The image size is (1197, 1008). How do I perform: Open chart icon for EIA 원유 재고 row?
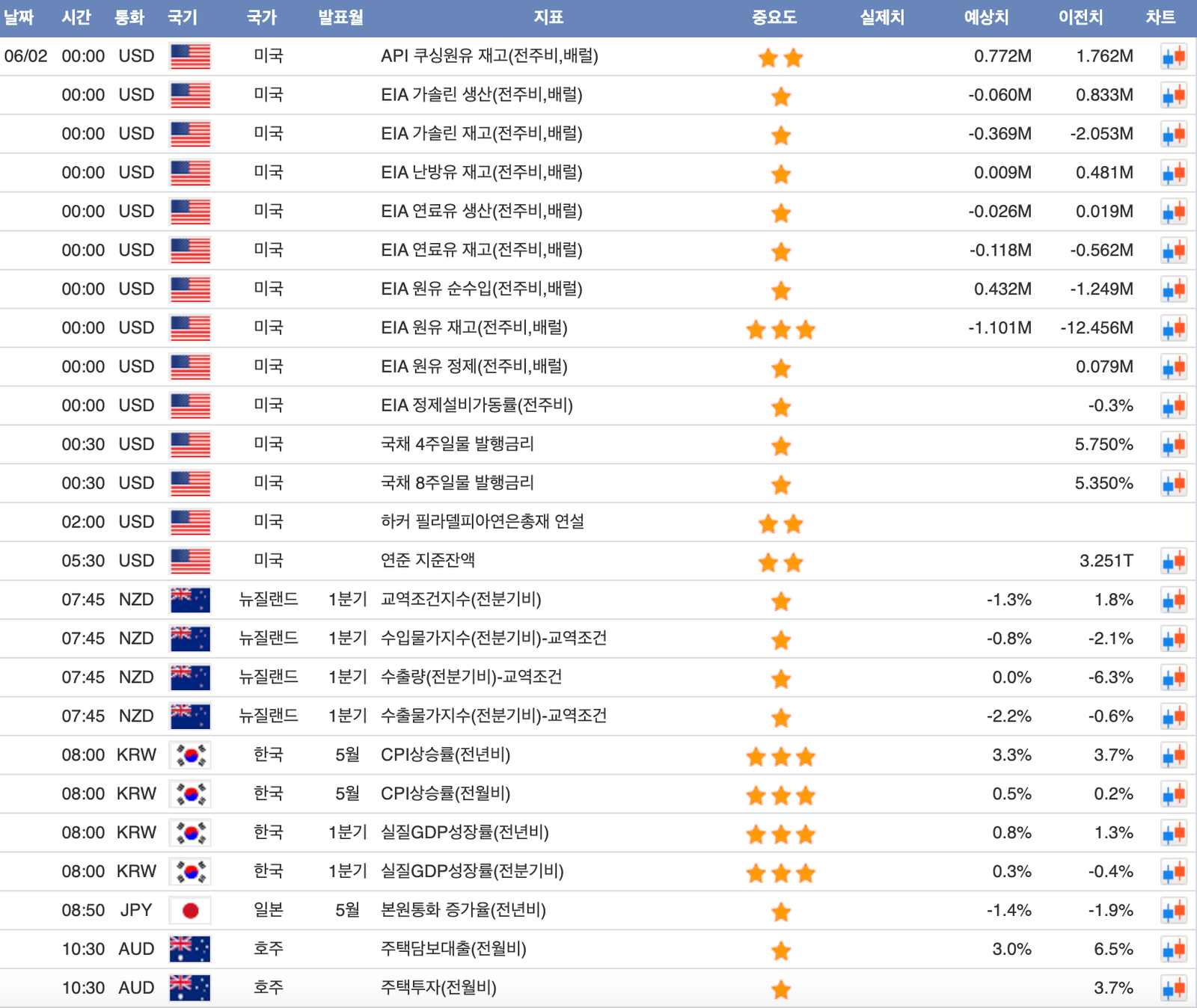1173,328
